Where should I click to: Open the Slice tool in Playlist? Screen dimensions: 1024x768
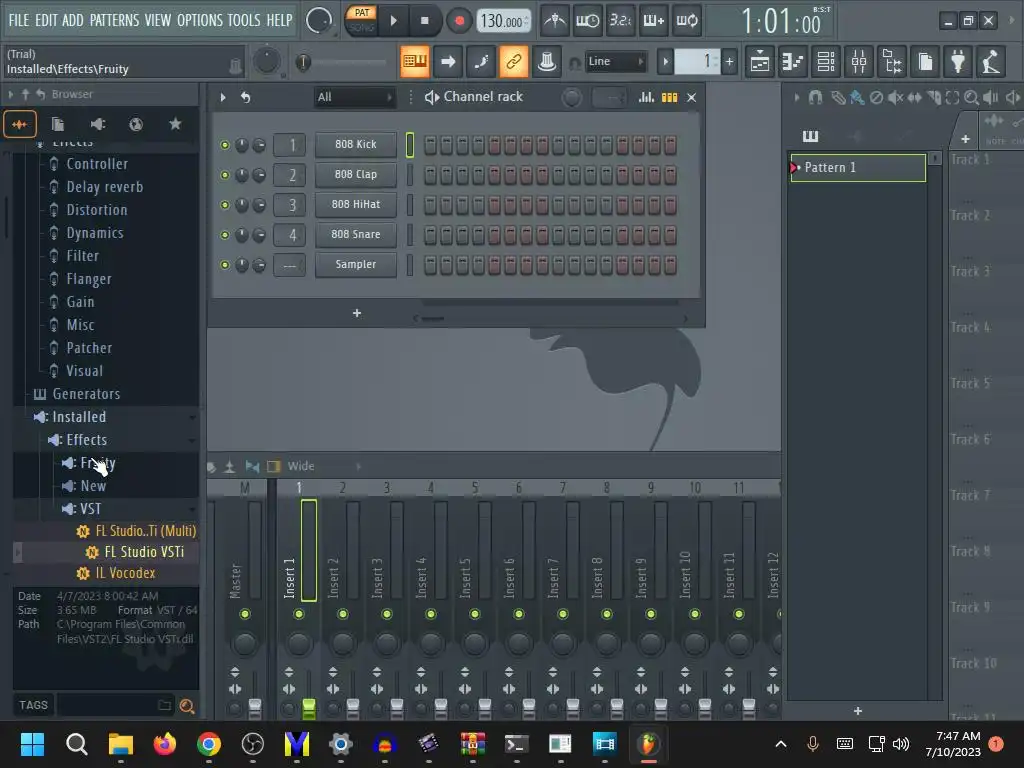click(x=933, y=98)
